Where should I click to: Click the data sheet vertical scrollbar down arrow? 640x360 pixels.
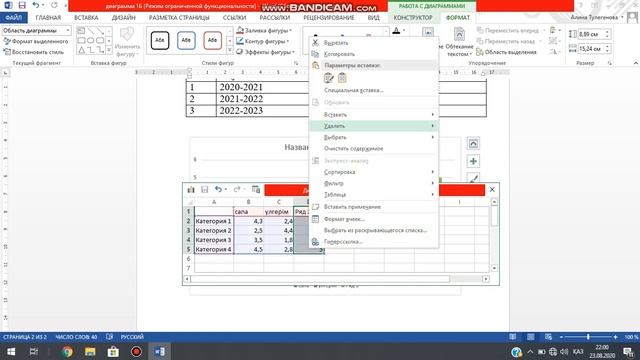(494, 268)
